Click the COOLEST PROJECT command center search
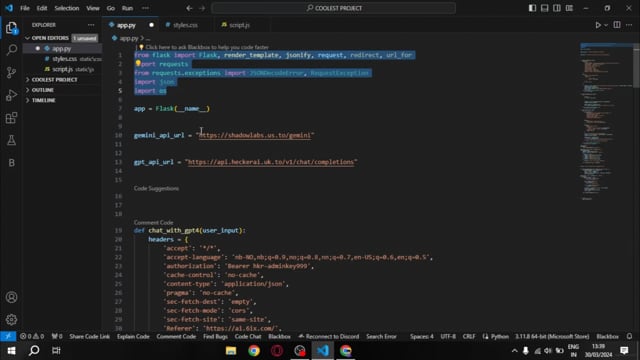The image size is (640, 360). [333, 8]
